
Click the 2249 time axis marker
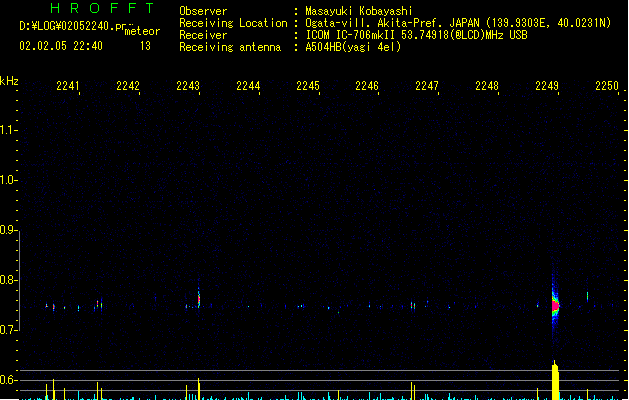click(x=547, y=85)
